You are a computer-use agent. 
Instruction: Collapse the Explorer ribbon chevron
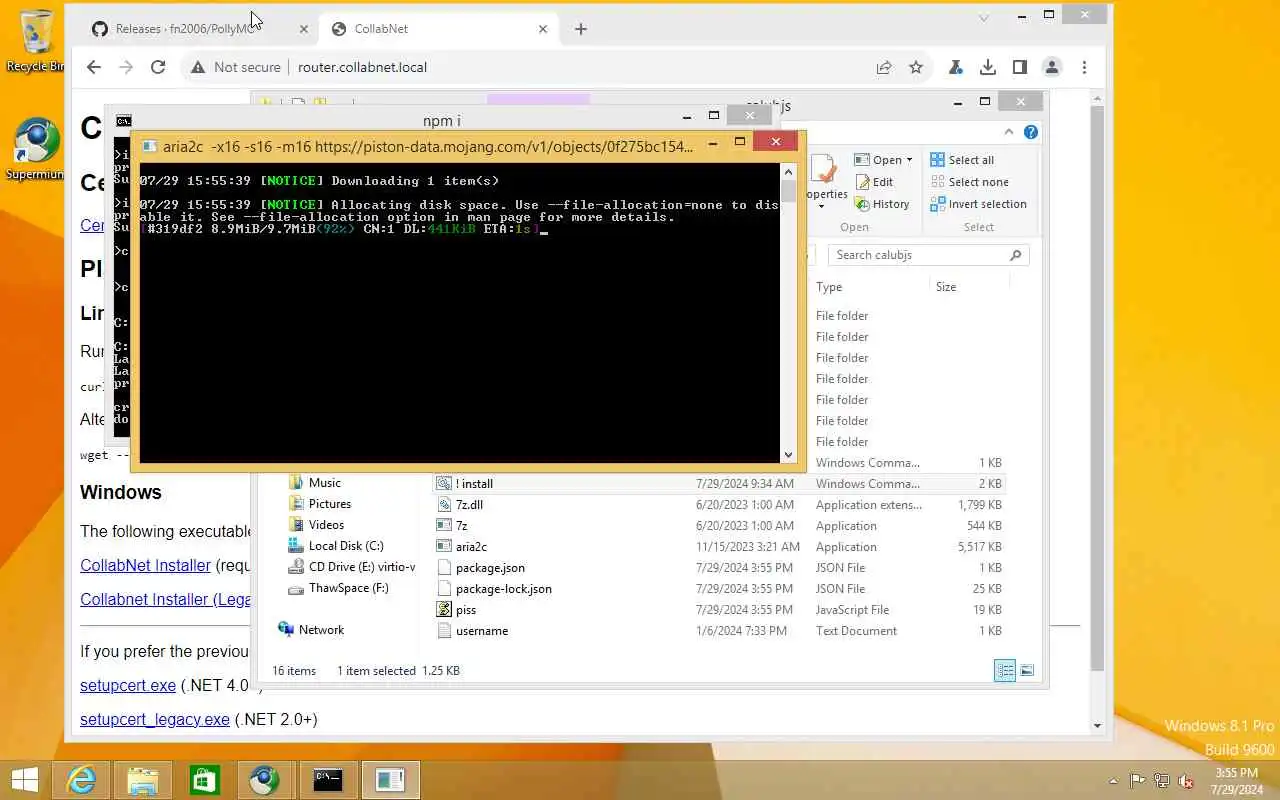[1010, 132]
